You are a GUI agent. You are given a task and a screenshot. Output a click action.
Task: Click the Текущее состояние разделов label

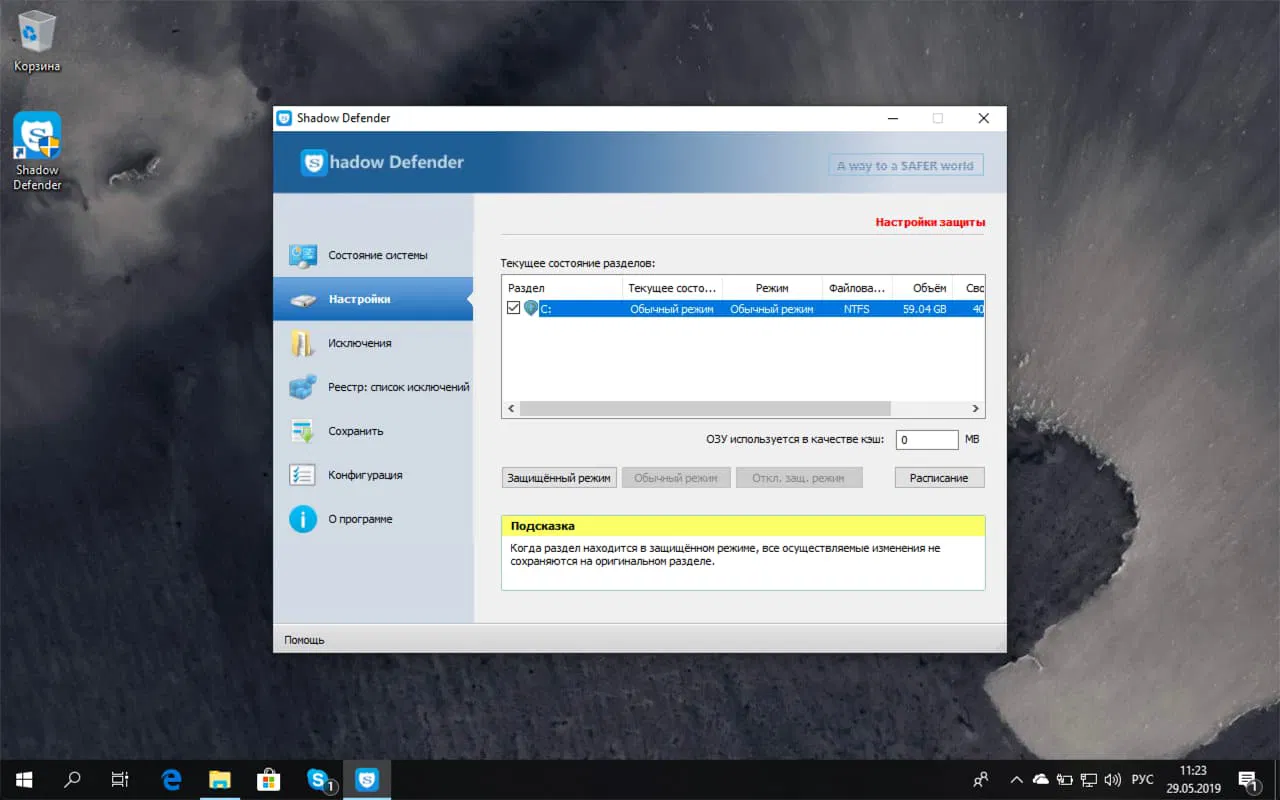coord(578,263)
